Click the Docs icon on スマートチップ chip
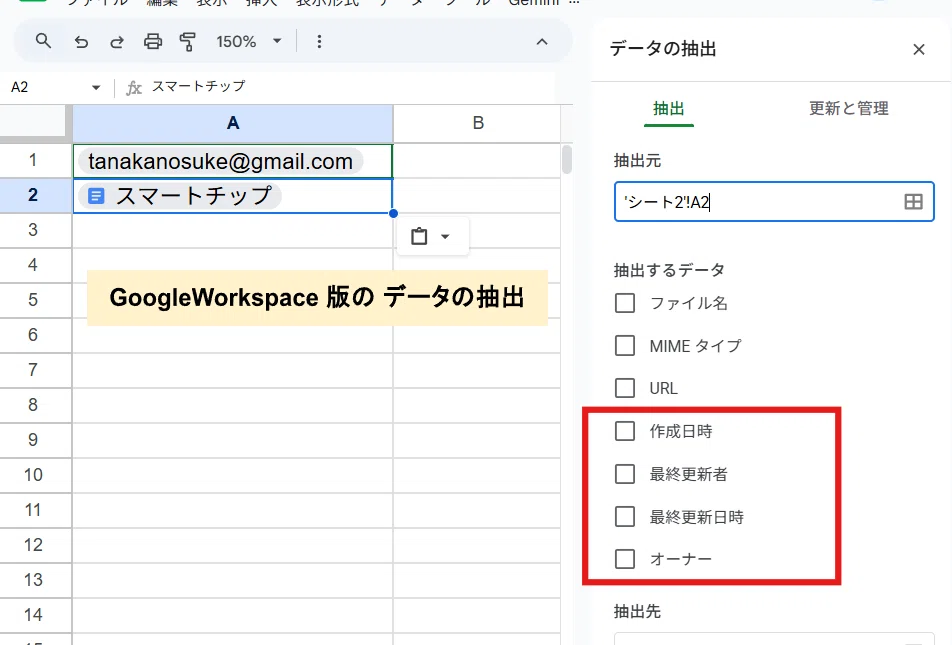This screenshot has height=645, width=952. (96, 196)
